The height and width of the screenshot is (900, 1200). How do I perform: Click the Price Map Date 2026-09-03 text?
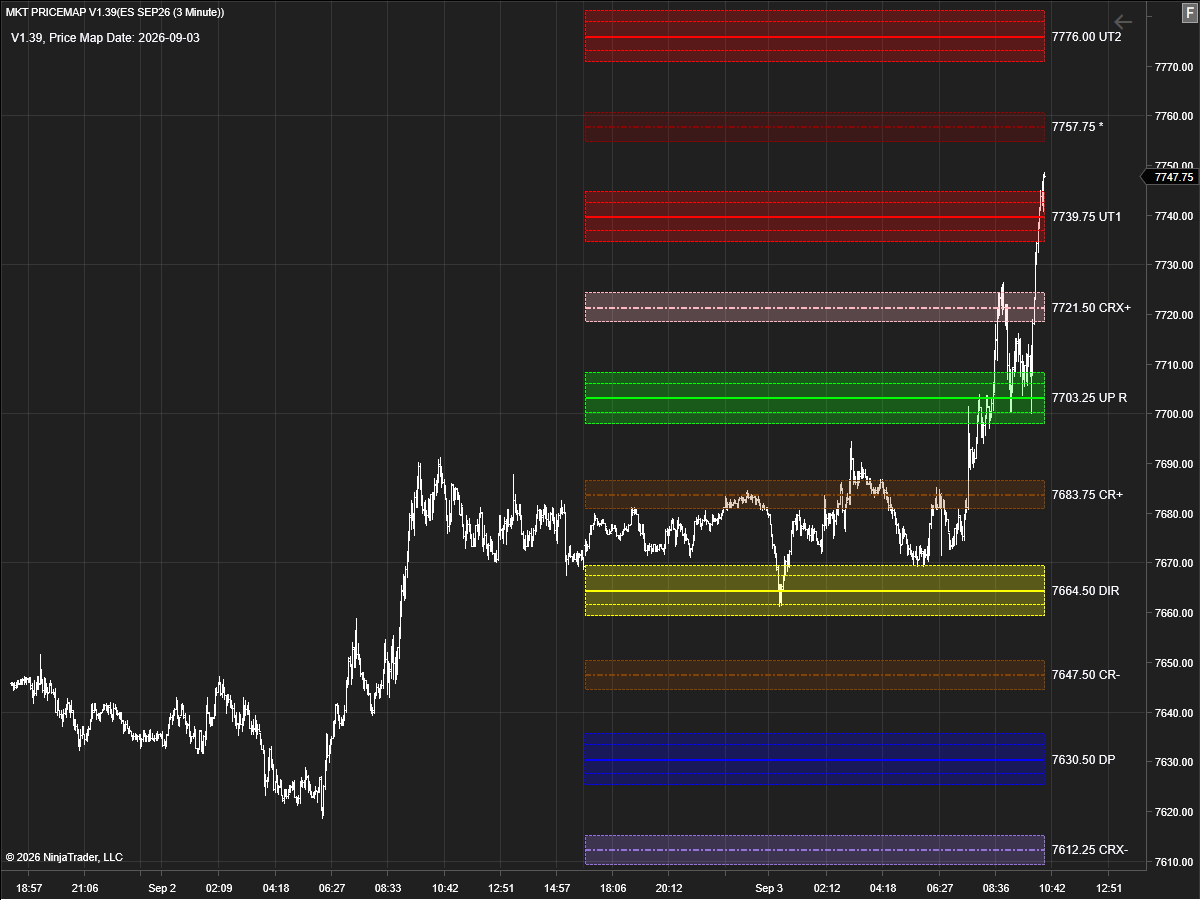click(x=124, y=37)
